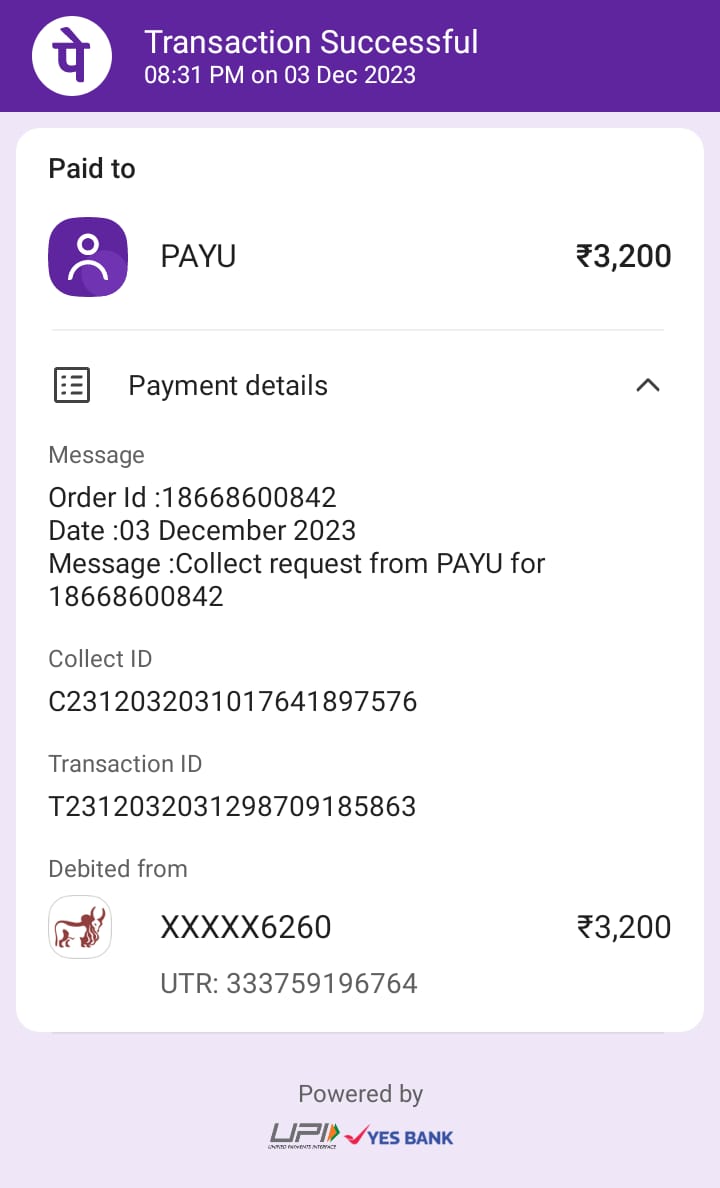Tap the Order Id message line

pos(192,497)
